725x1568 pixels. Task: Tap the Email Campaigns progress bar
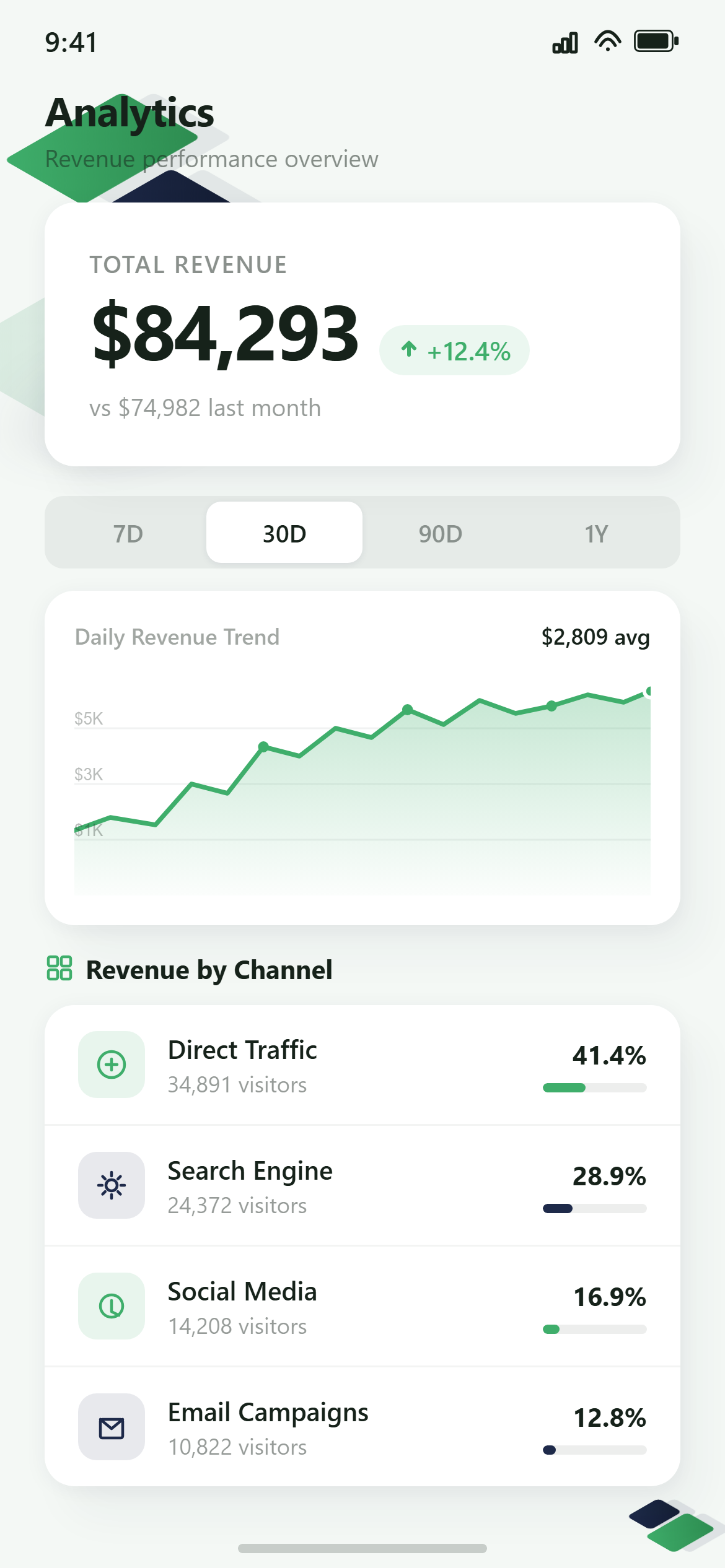595,1450
